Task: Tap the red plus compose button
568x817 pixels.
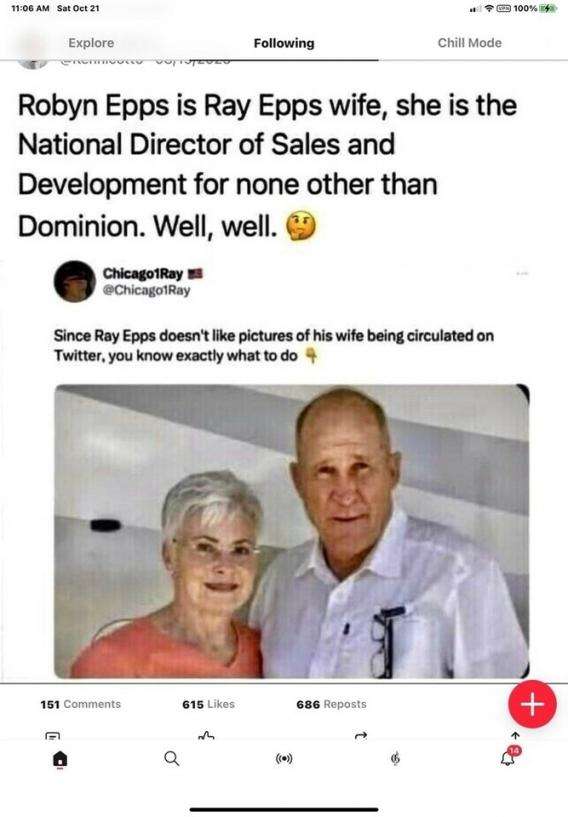Action: [532, 704]
